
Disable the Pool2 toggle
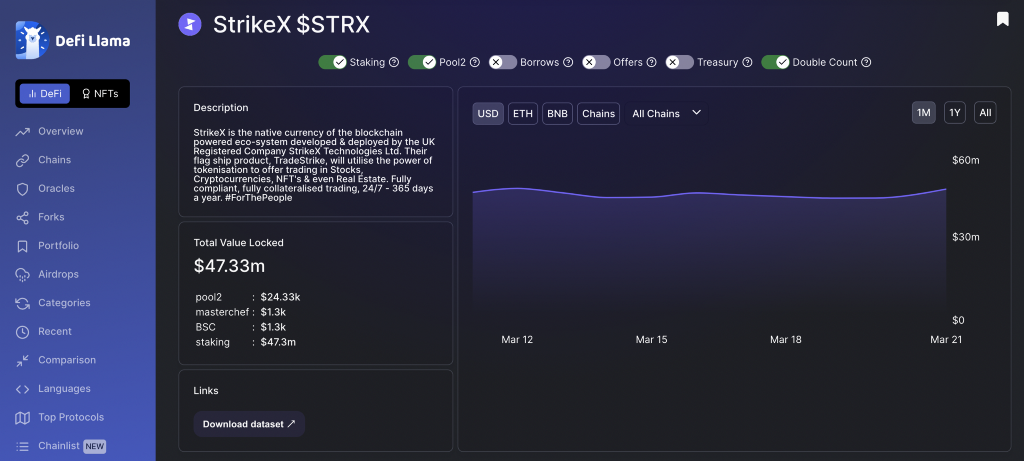pos(422,62)
